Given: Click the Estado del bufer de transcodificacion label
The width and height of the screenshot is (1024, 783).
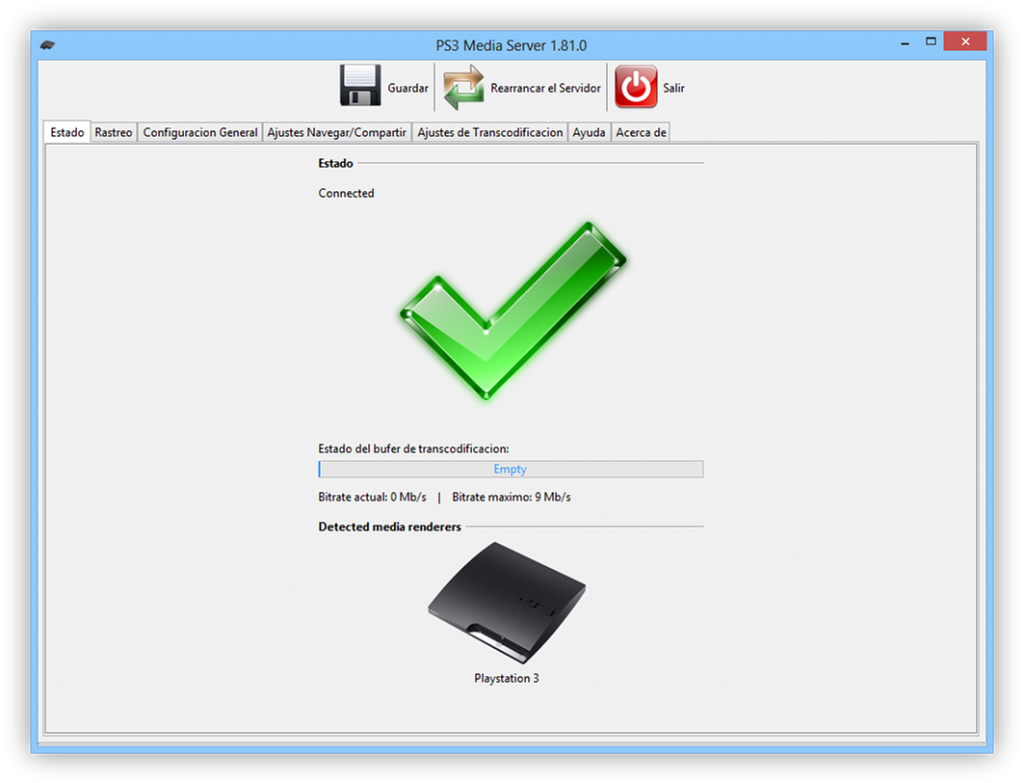Looking at the screenshot, I should pos(413,449).
